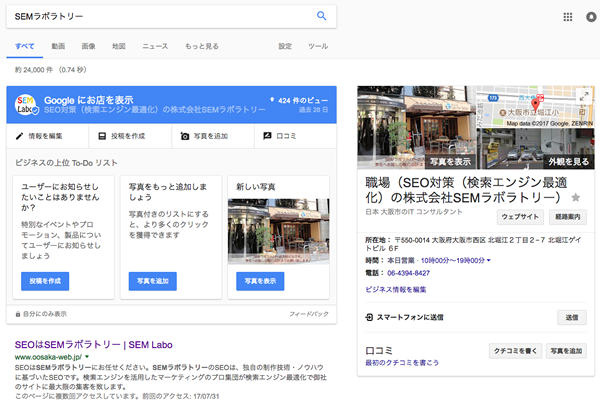Click the blue search magnifier icon
Viewport: 600px width, 400px height.
pyautogui.click(x=321, y=16)
